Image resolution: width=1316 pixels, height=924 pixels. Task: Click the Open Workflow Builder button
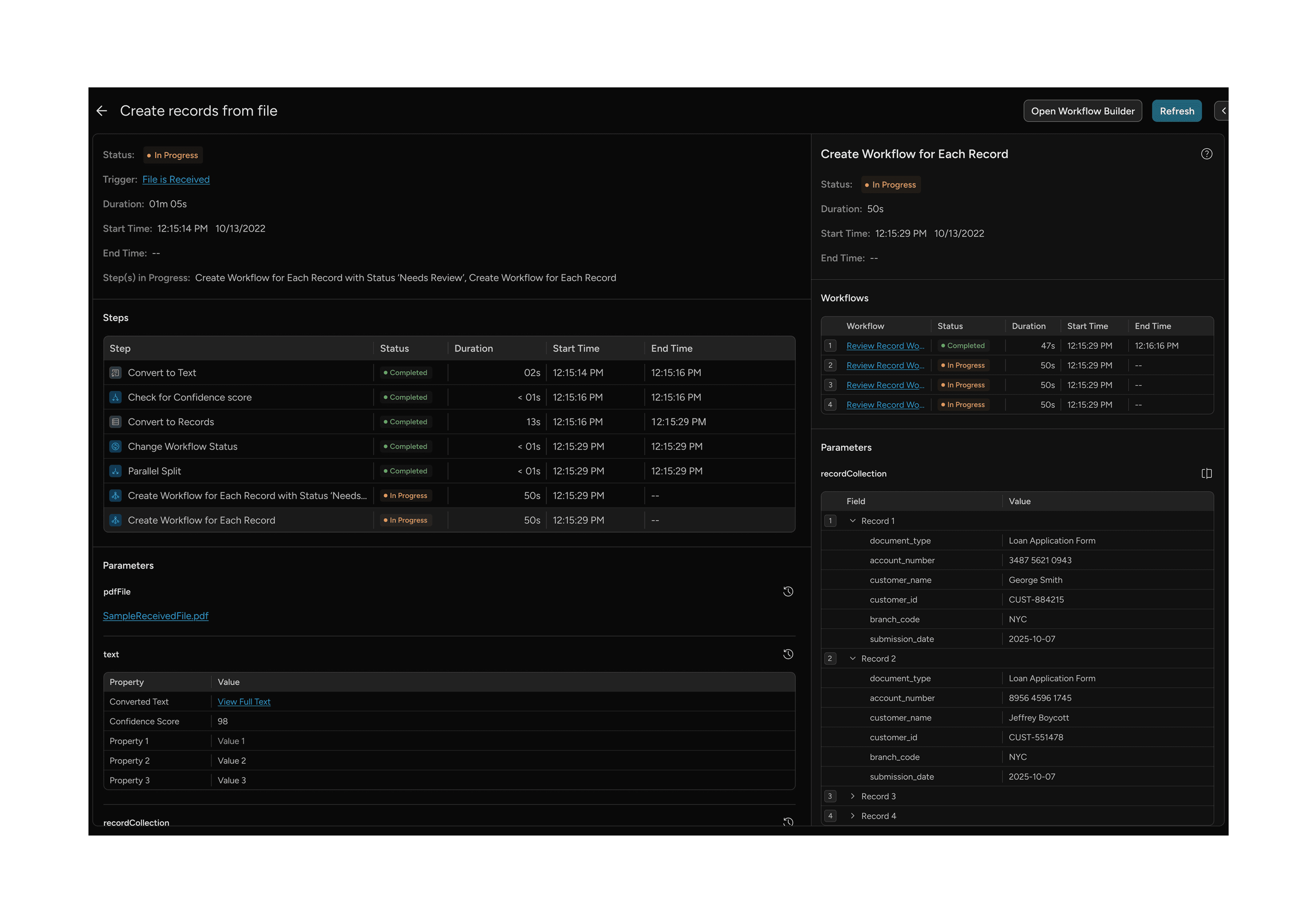tap(1082, 111)
